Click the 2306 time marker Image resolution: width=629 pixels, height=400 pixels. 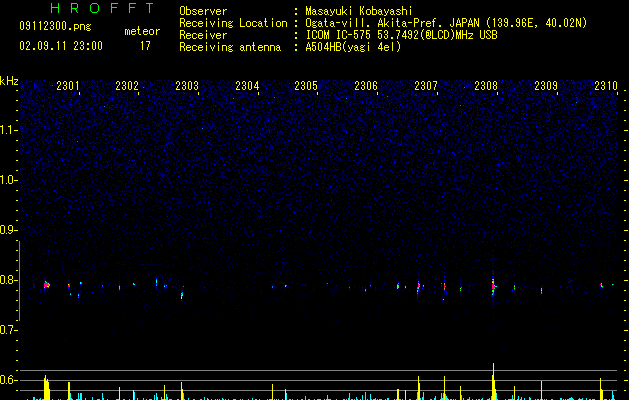[366, 85]
